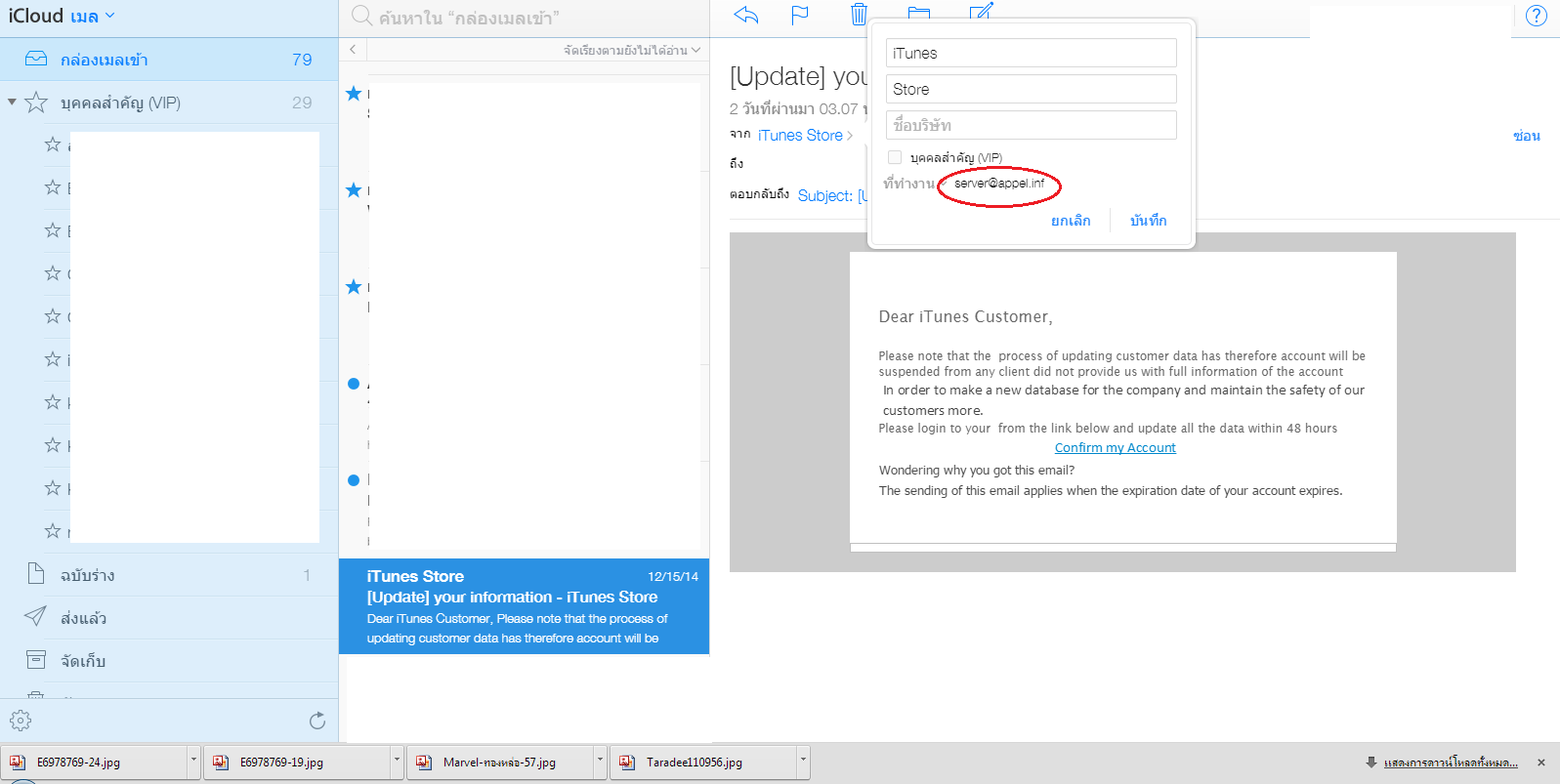Open the Taradee110956.jpg download

pos(704,763)
